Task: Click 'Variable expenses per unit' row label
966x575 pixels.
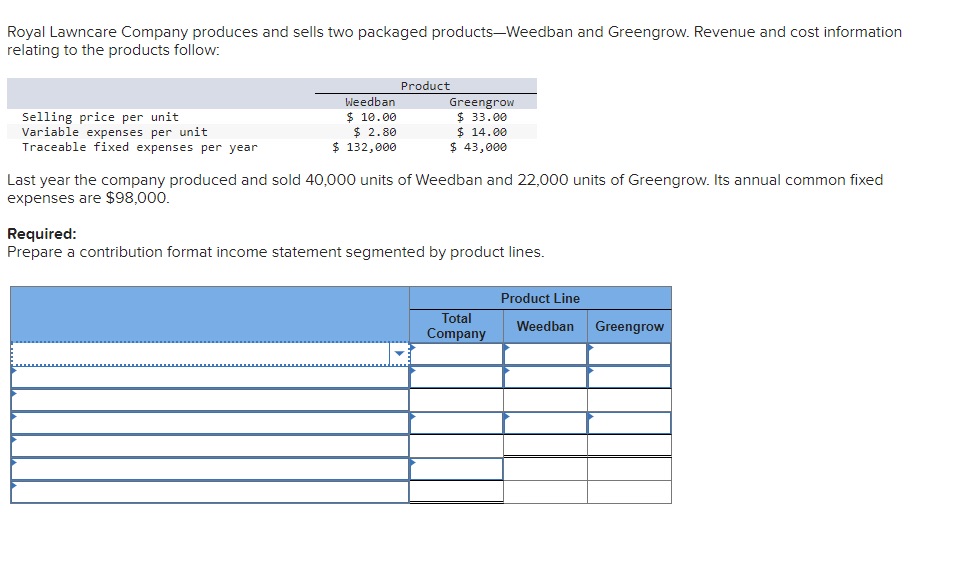Action: tap(115, 132)
